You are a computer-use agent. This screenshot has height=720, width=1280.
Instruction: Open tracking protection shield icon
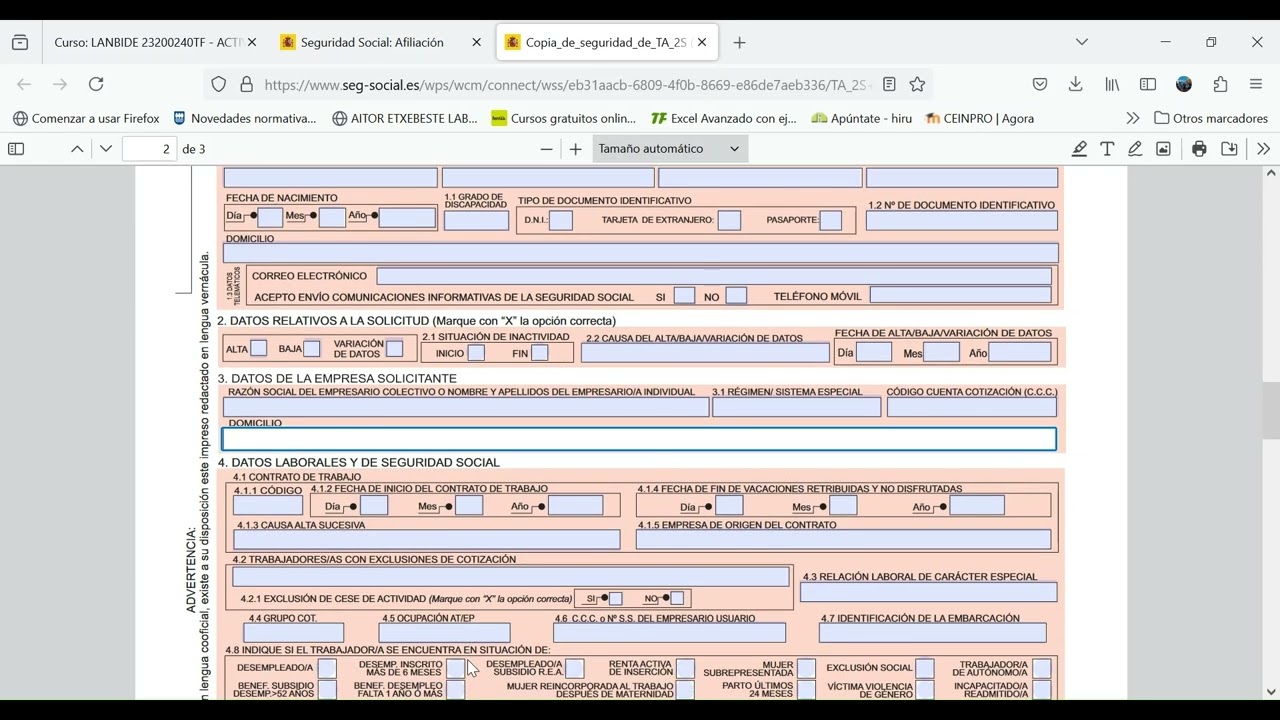pyautogui.click(x=219, y=84)
